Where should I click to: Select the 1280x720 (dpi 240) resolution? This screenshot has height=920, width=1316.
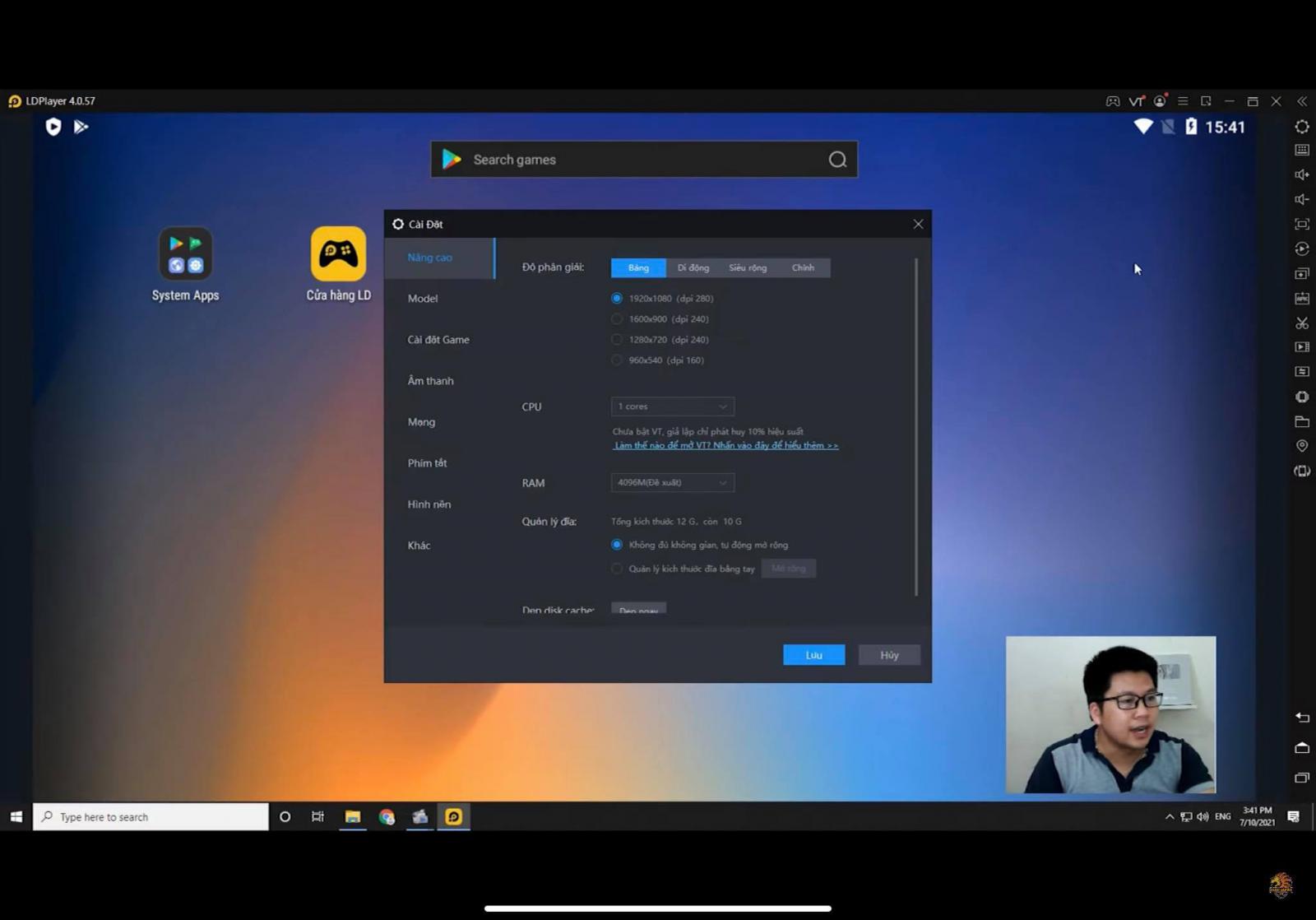617,339
